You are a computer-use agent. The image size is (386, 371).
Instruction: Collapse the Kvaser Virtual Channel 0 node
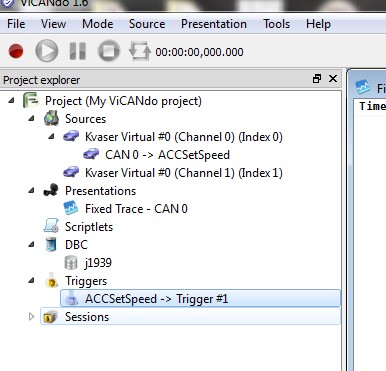[51, 136]
